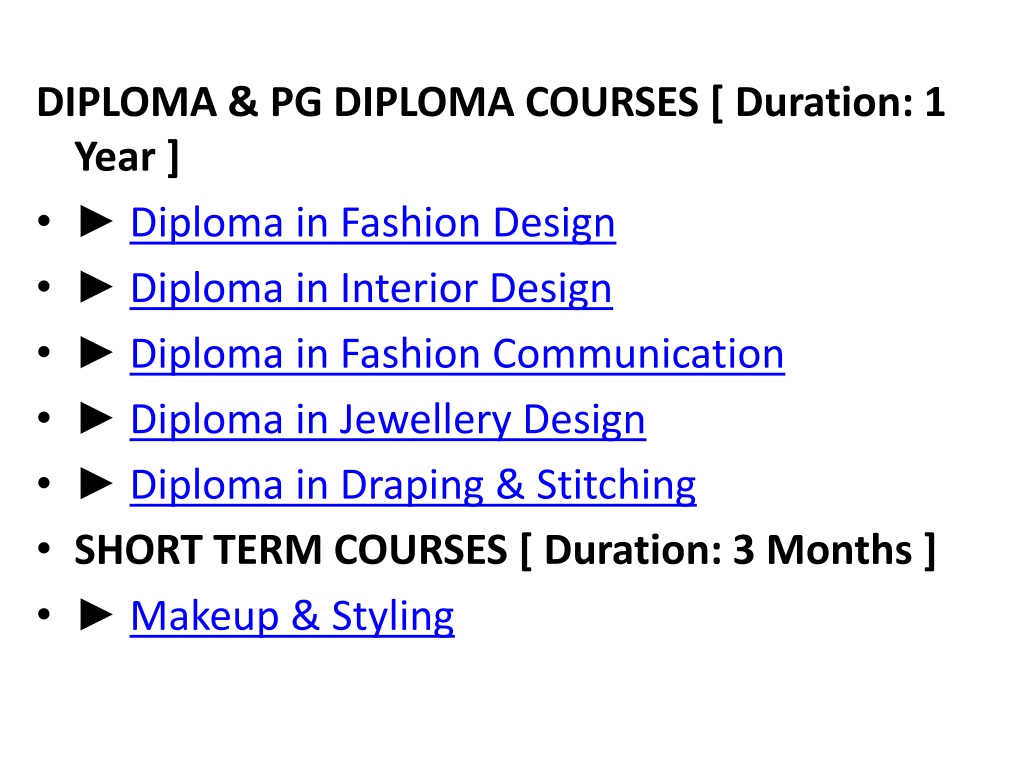The image size is (1024, 768).
Task: Click the arrow icon beside Draping & Stitching
Action: 95,483
